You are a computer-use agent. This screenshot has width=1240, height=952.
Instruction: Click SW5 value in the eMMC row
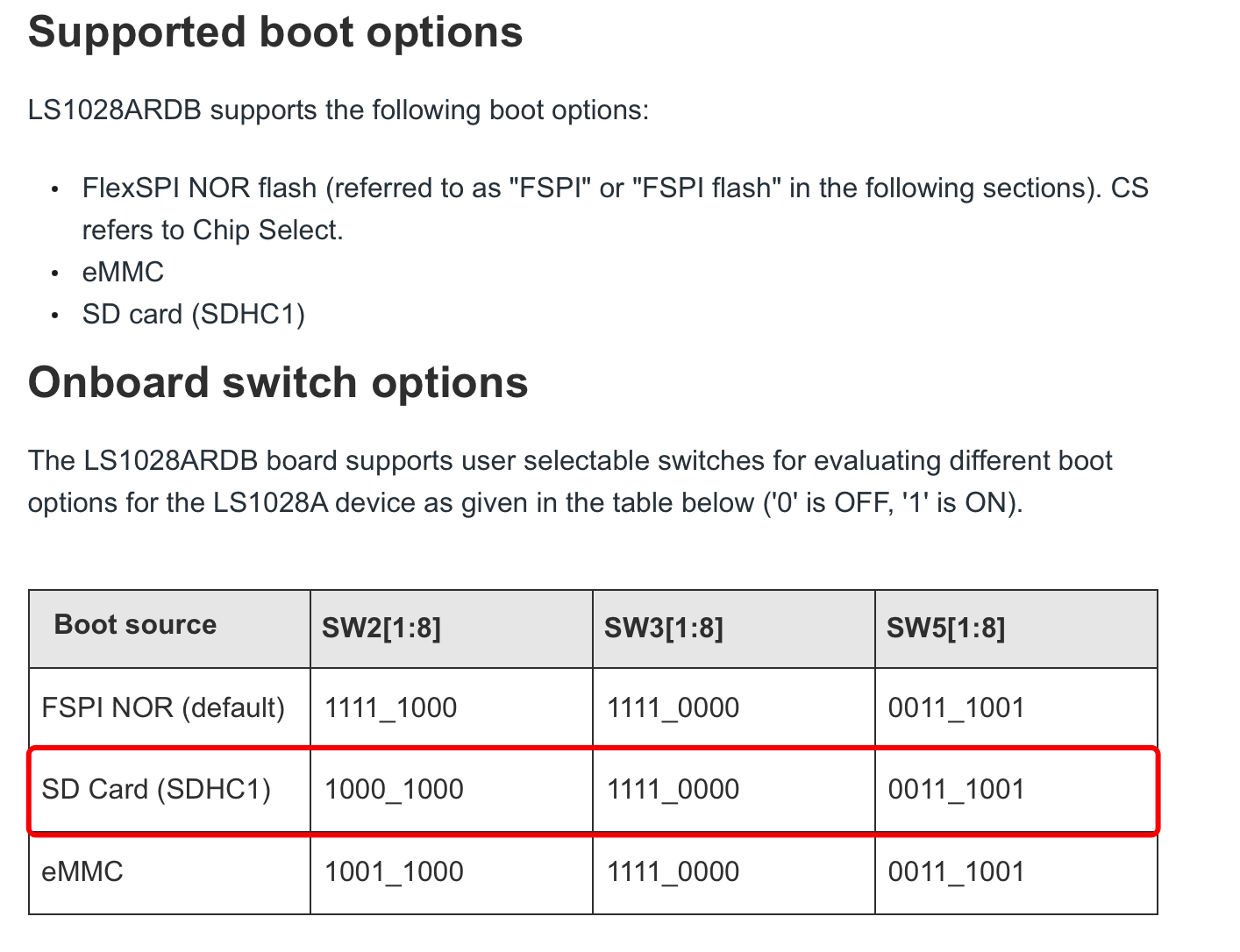click(x=956, y=871)
